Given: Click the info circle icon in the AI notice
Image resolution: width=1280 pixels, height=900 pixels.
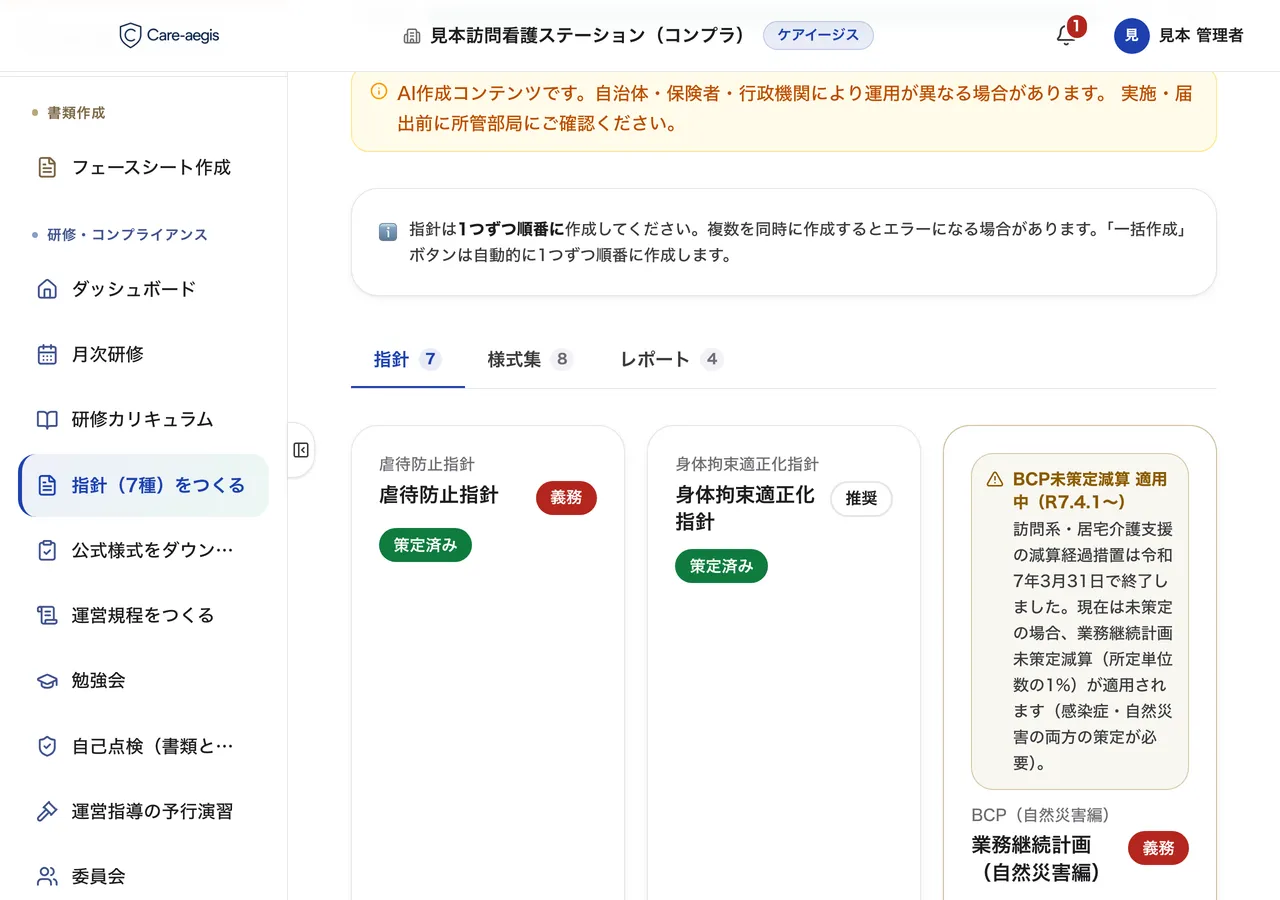Looking at the screenshot, I should click(x=379, y=92).
